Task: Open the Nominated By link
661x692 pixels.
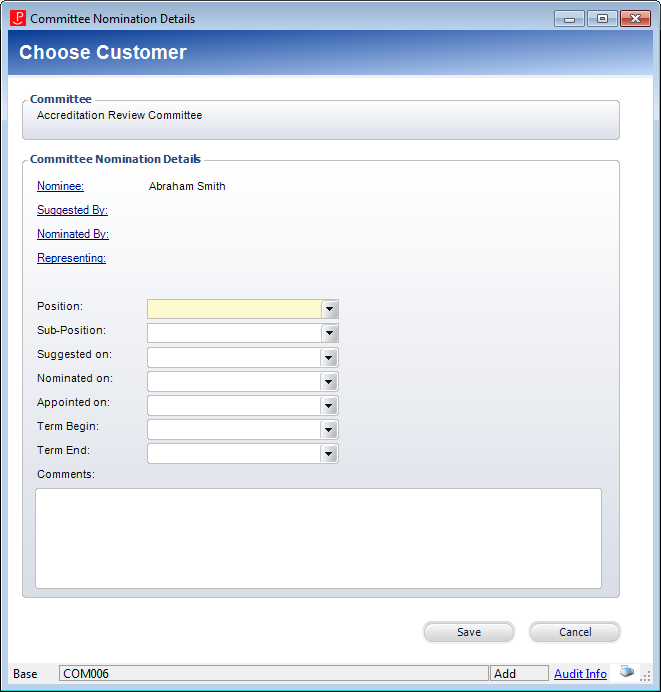Action: coord(73,234)
